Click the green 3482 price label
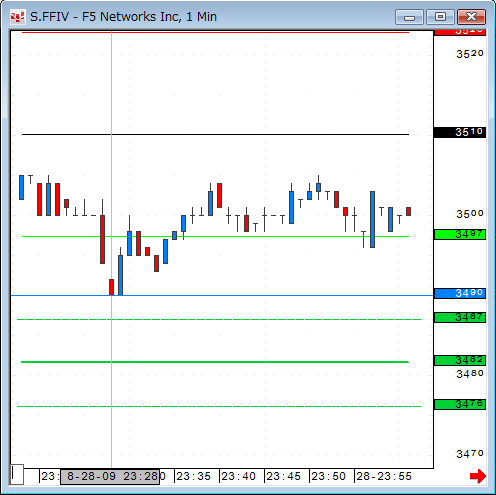 click(x=460, y=360)
